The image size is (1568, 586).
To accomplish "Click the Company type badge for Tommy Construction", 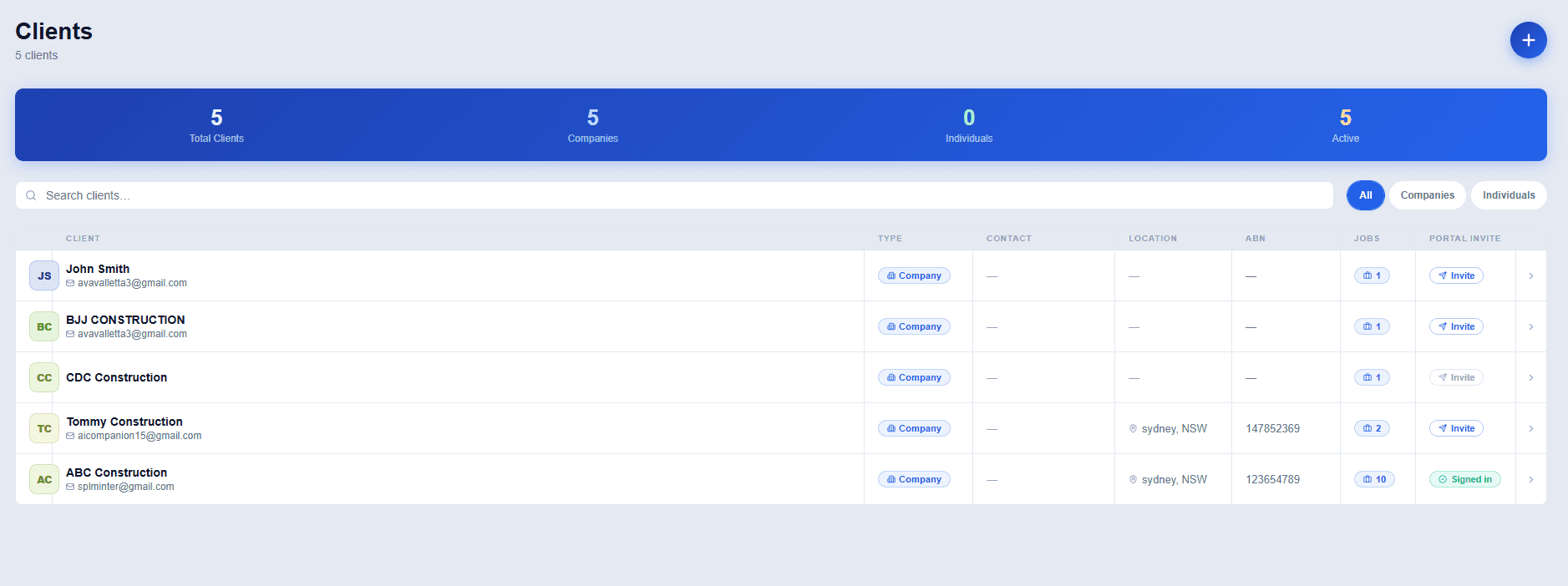I will pos(914,428).
